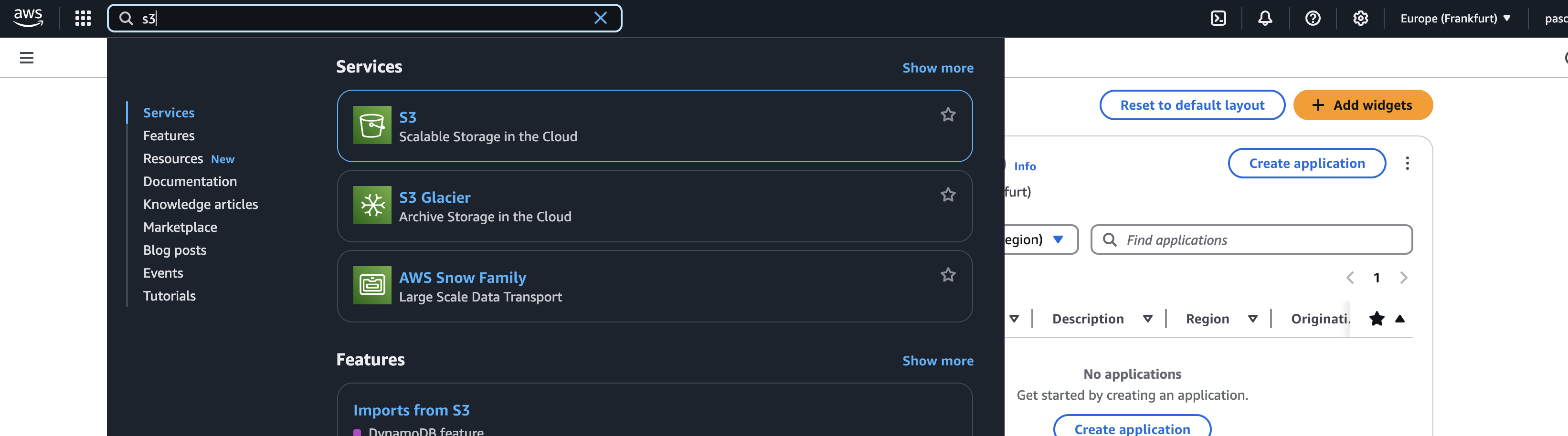
Task: Favorite the S3 service with star
Action: (948, 114)
